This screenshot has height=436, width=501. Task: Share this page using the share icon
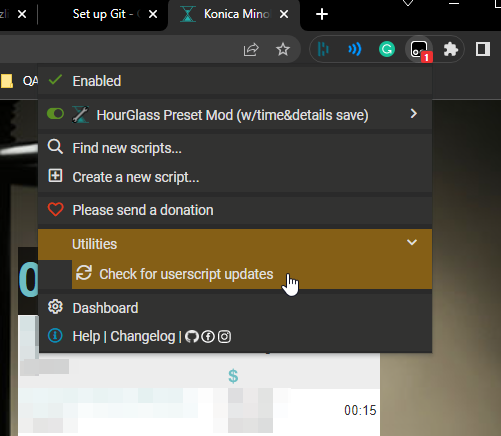(x=251, y=50)
